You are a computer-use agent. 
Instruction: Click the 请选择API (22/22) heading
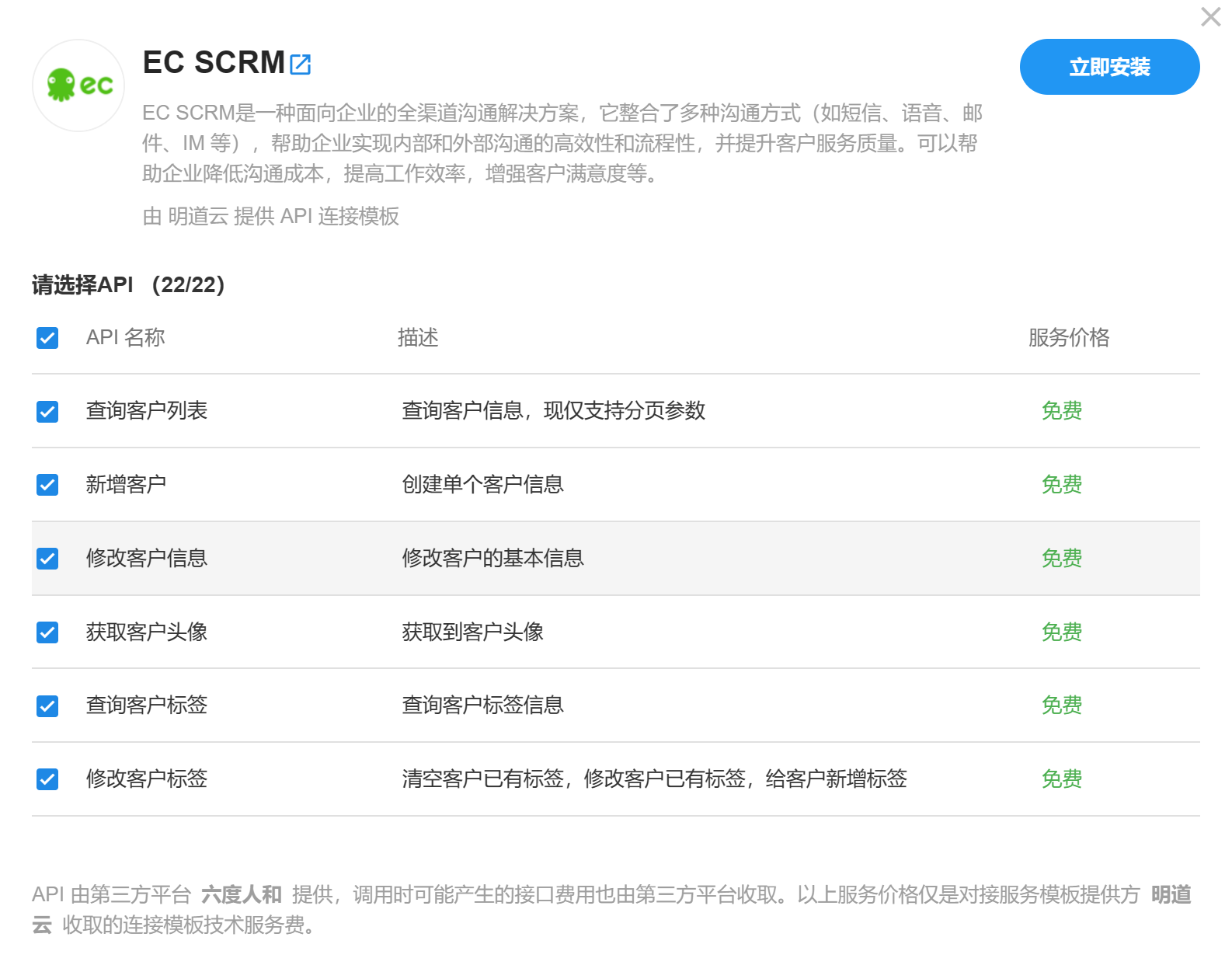pos(128,285)
